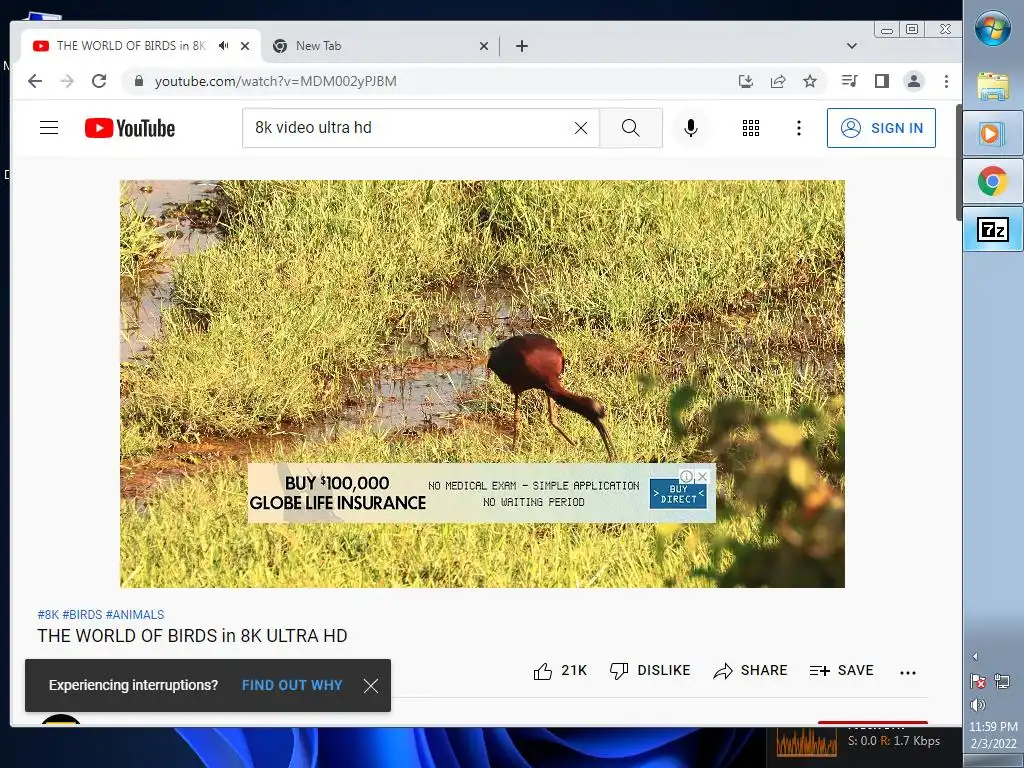Open 7-Zip from the taskbar
This screenshot has height=768, width=1024.
(993, 229)
